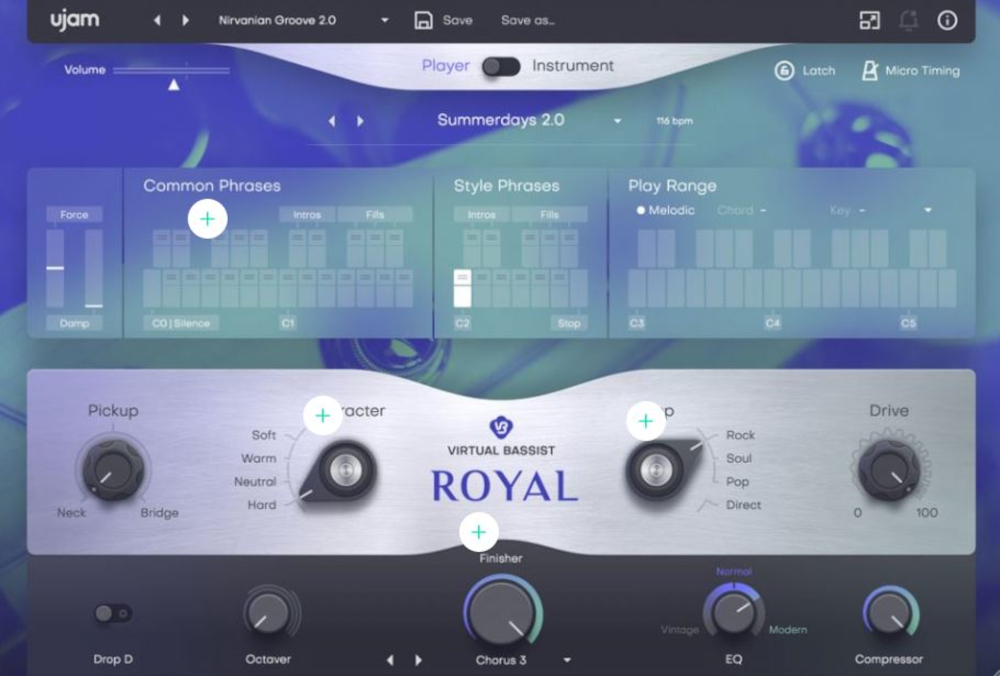Image resolution: width=1000 pixels, height=676 pixels.
Task: Enable Latch mode
Action: click(805, 71)
